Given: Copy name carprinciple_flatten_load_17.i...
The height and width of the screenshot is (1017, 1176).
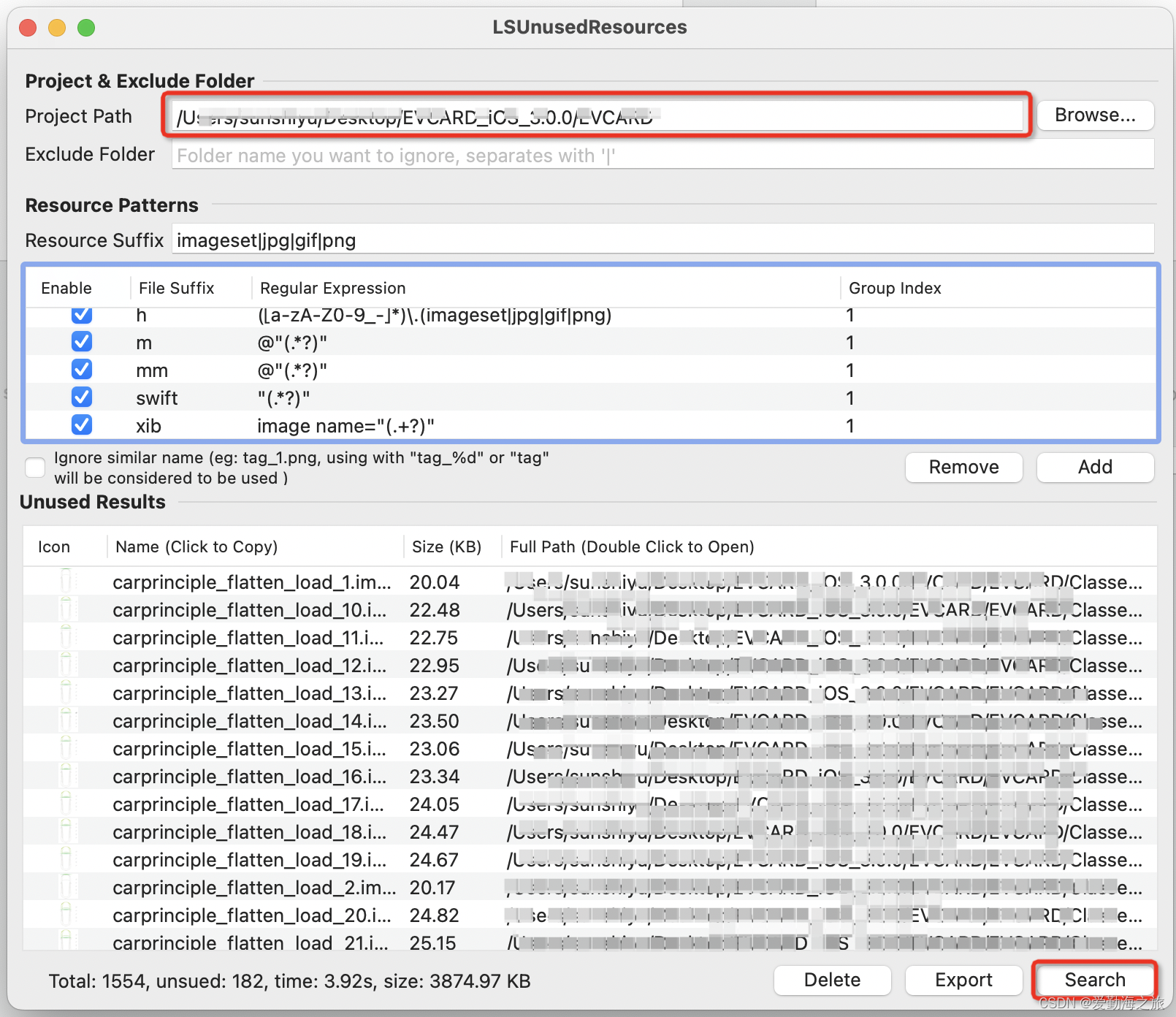Looking at the screenshot, I should [x=248, y=804].
